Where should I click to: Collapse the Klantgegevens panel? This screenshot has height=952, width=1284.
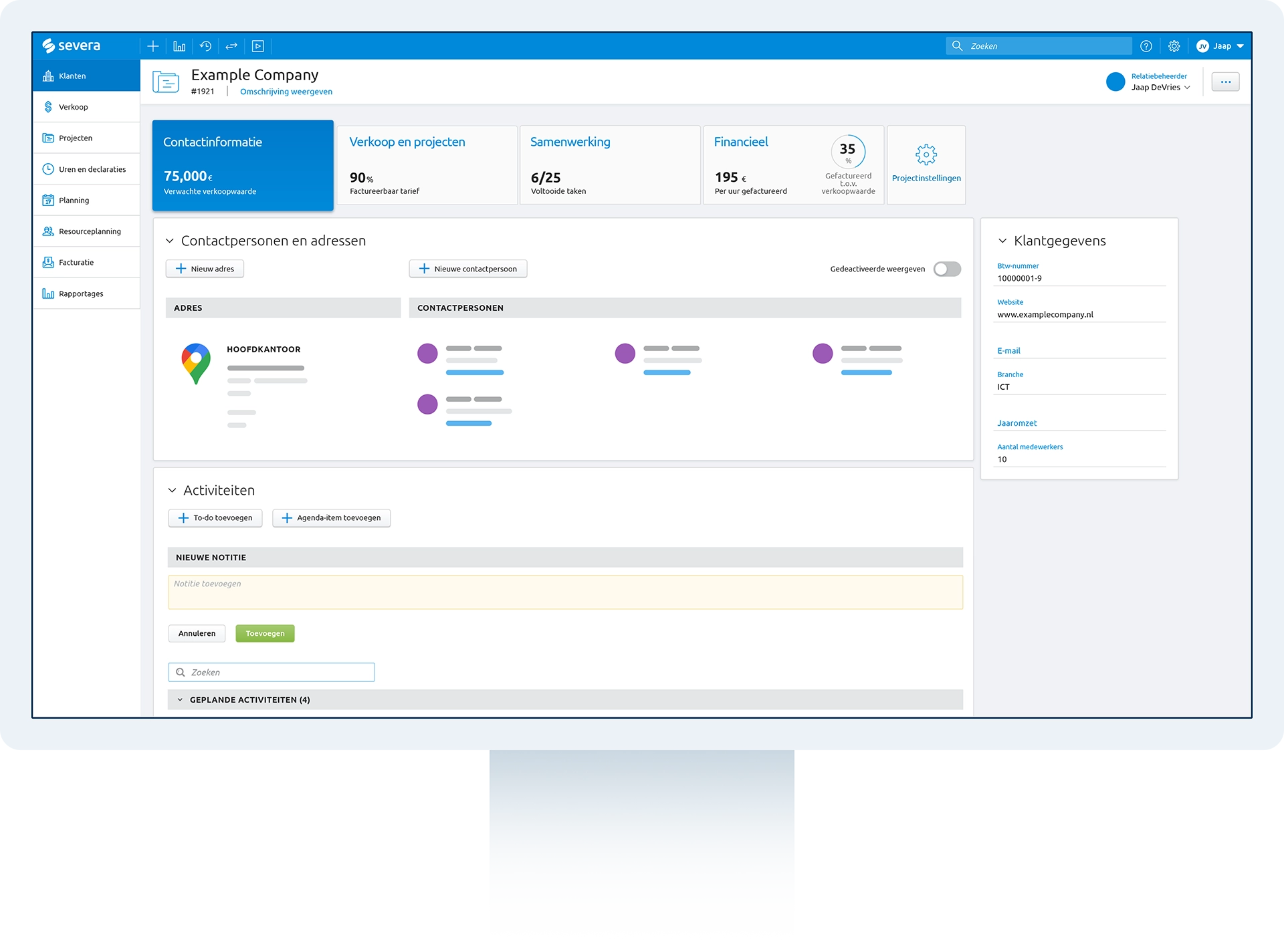point(1002,241)
